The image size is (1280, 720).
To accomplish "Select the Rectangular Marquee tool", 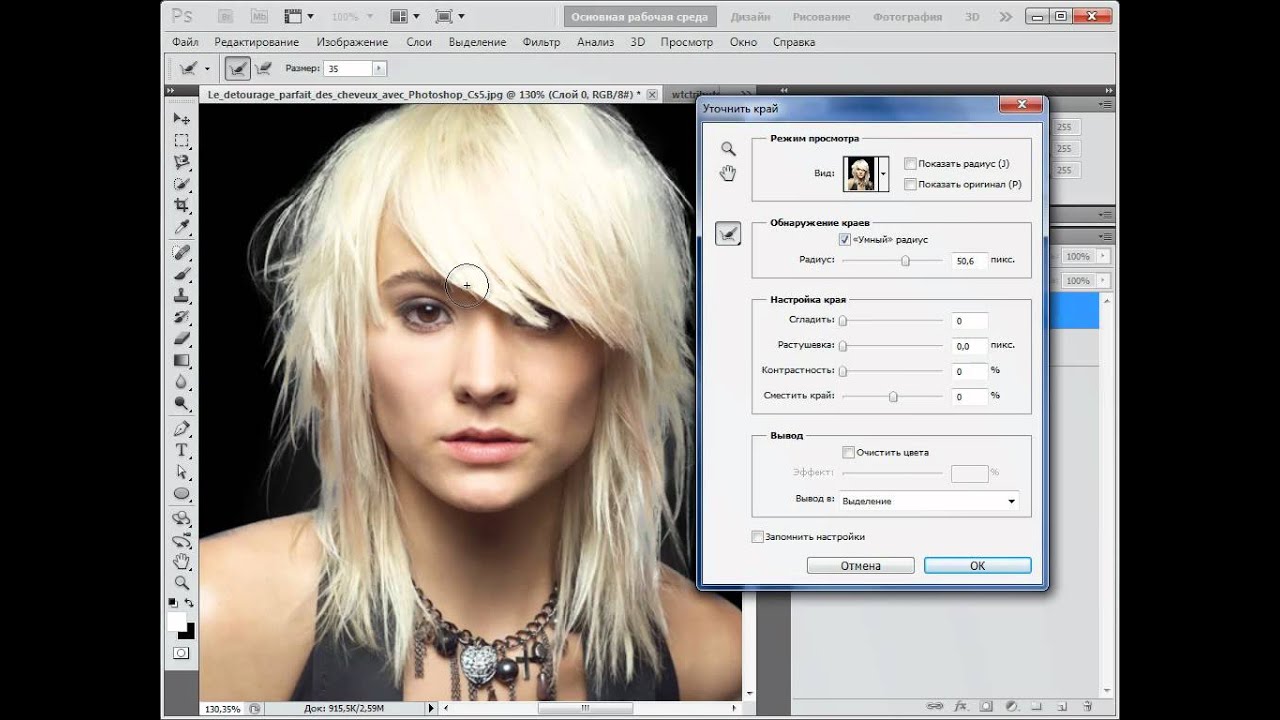I will tap(182, 141).
